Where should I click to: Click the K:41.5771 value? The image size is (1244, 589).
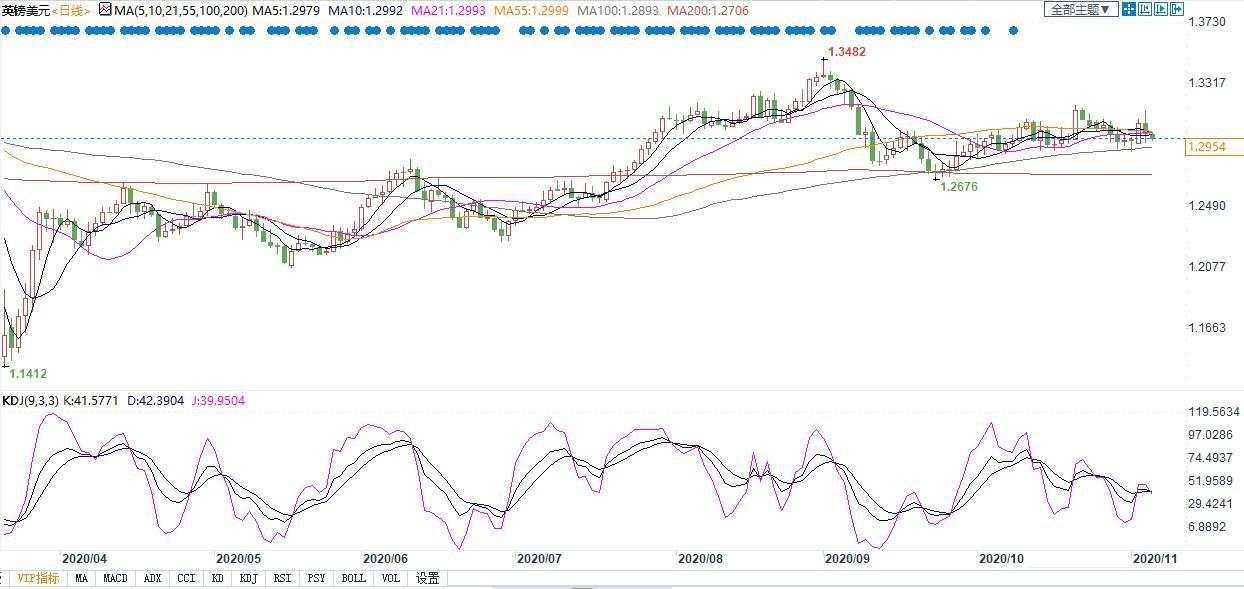(x=93, y=401)
